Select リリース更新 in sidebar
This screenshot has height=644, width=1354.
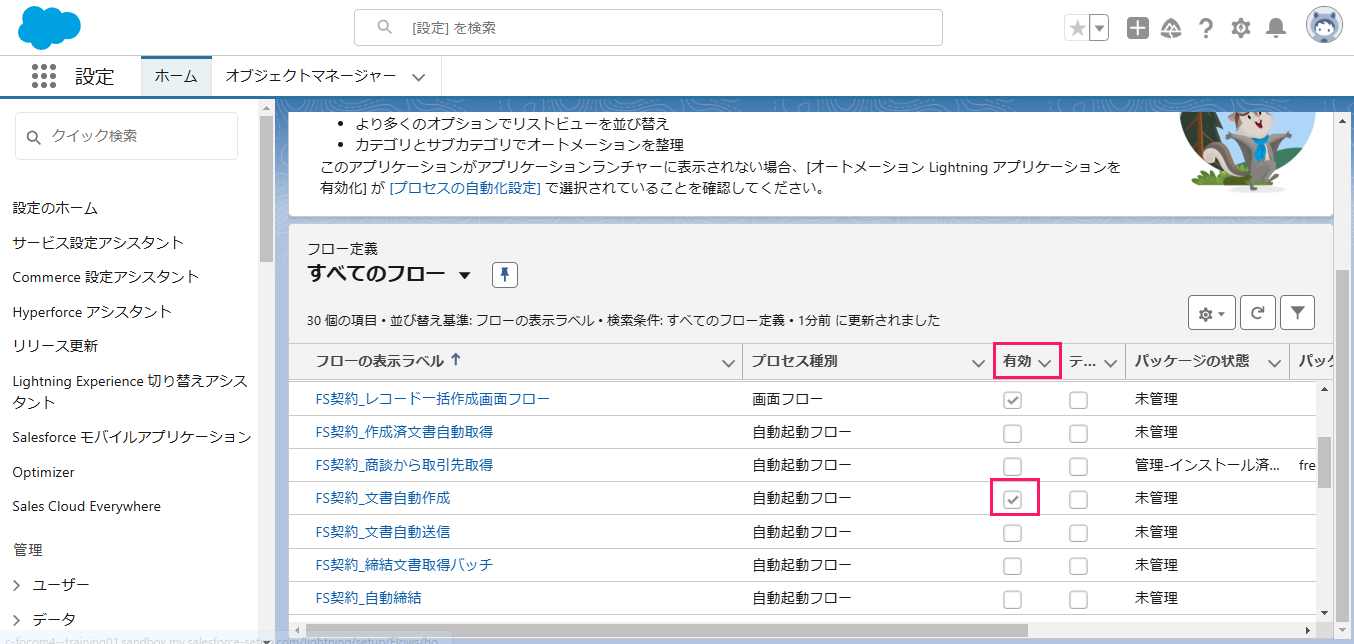click(55, 345)
